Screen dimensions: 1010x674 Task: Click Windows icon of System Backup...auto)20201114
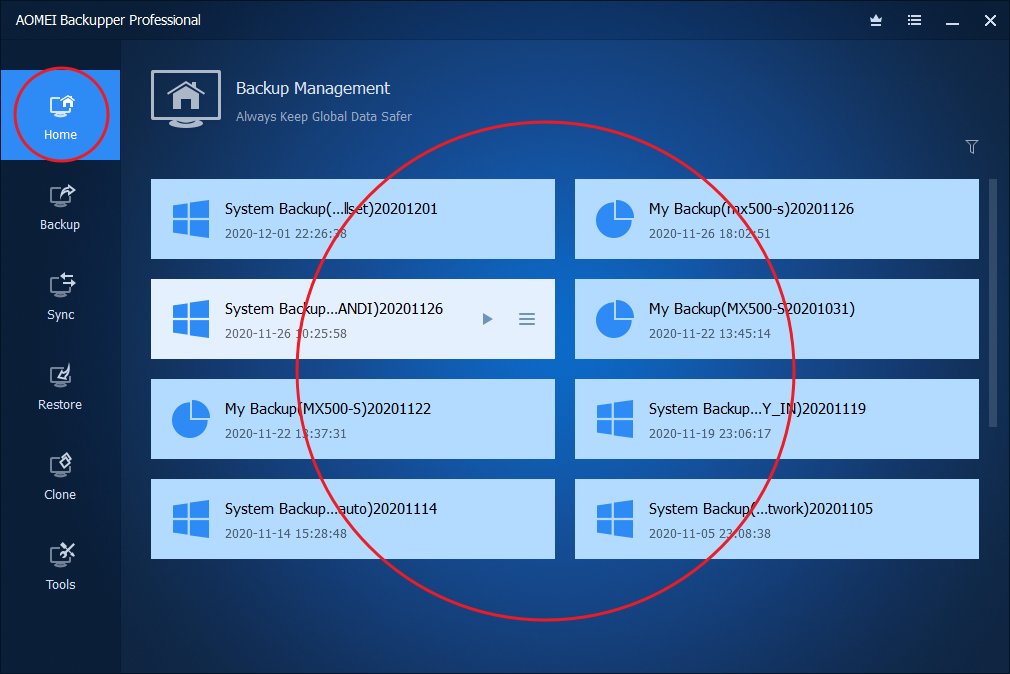pyautogui.click(x=191, y=519)
